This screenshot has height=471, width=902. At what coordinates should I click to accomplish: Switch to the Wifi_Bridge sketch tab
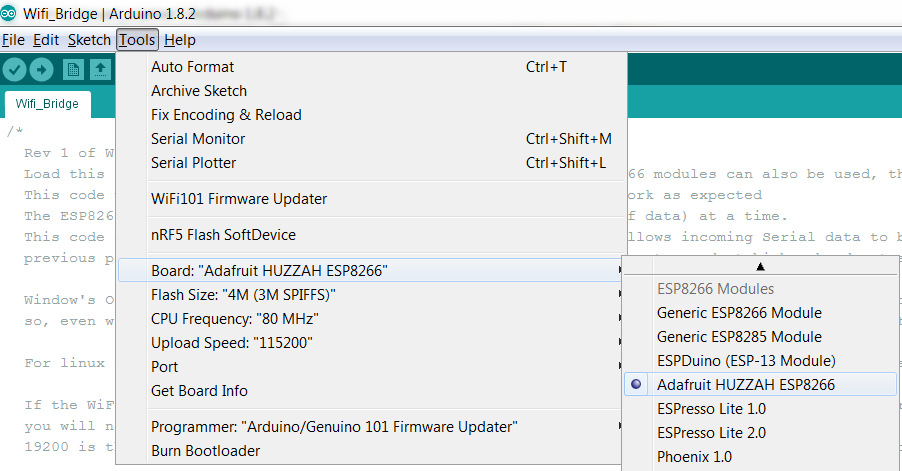coord(47,104)
